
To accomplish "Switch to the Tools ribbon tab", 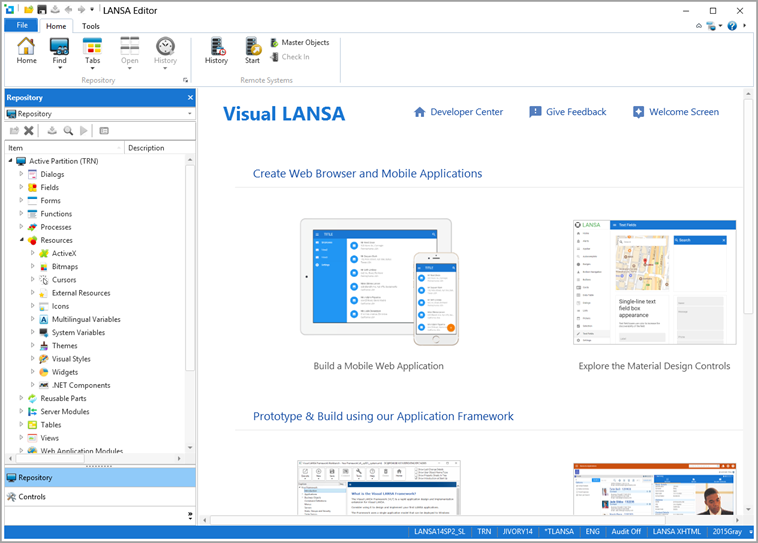I will pos(90,26).
